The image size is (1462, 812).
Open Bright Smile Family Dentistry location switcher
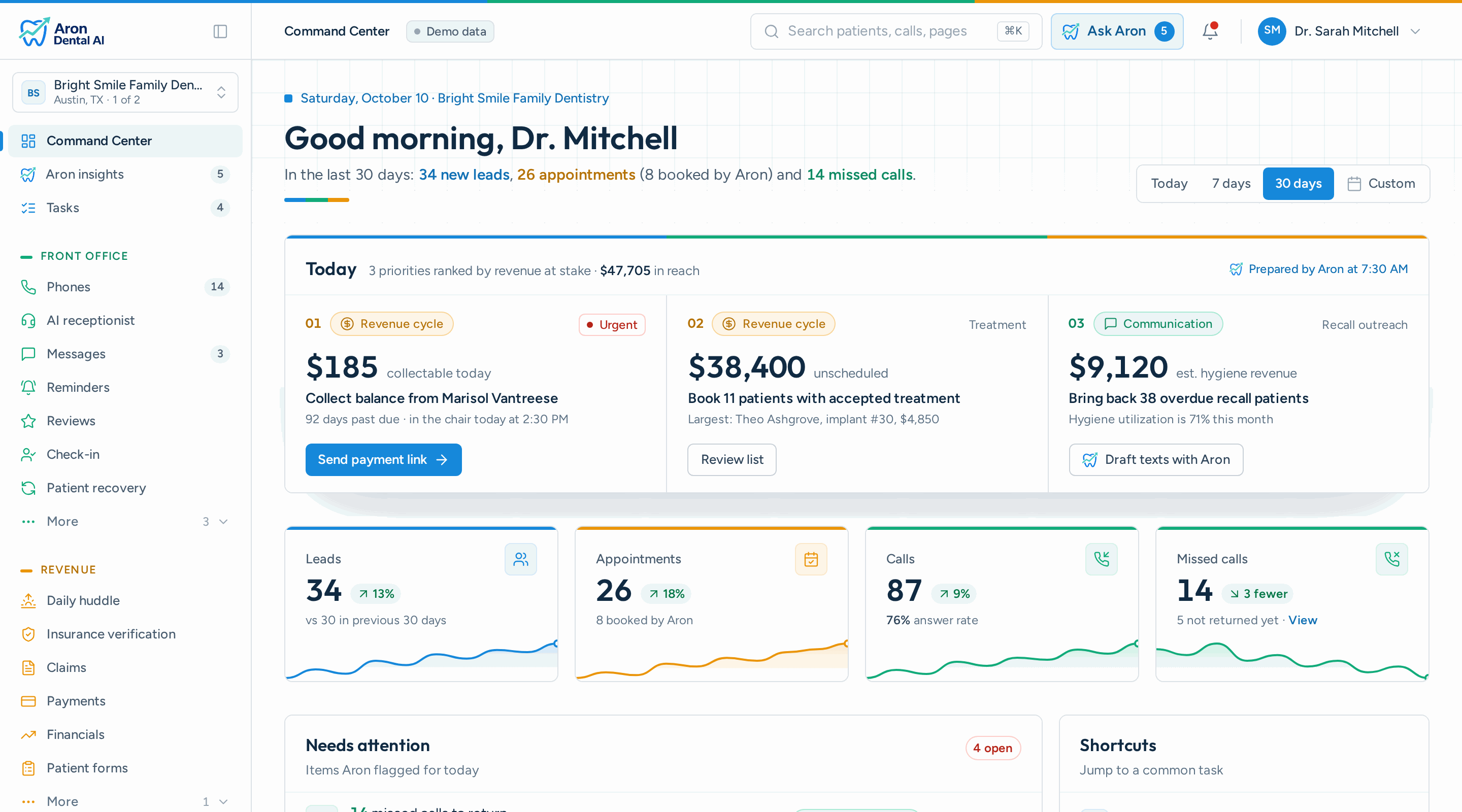125,92
